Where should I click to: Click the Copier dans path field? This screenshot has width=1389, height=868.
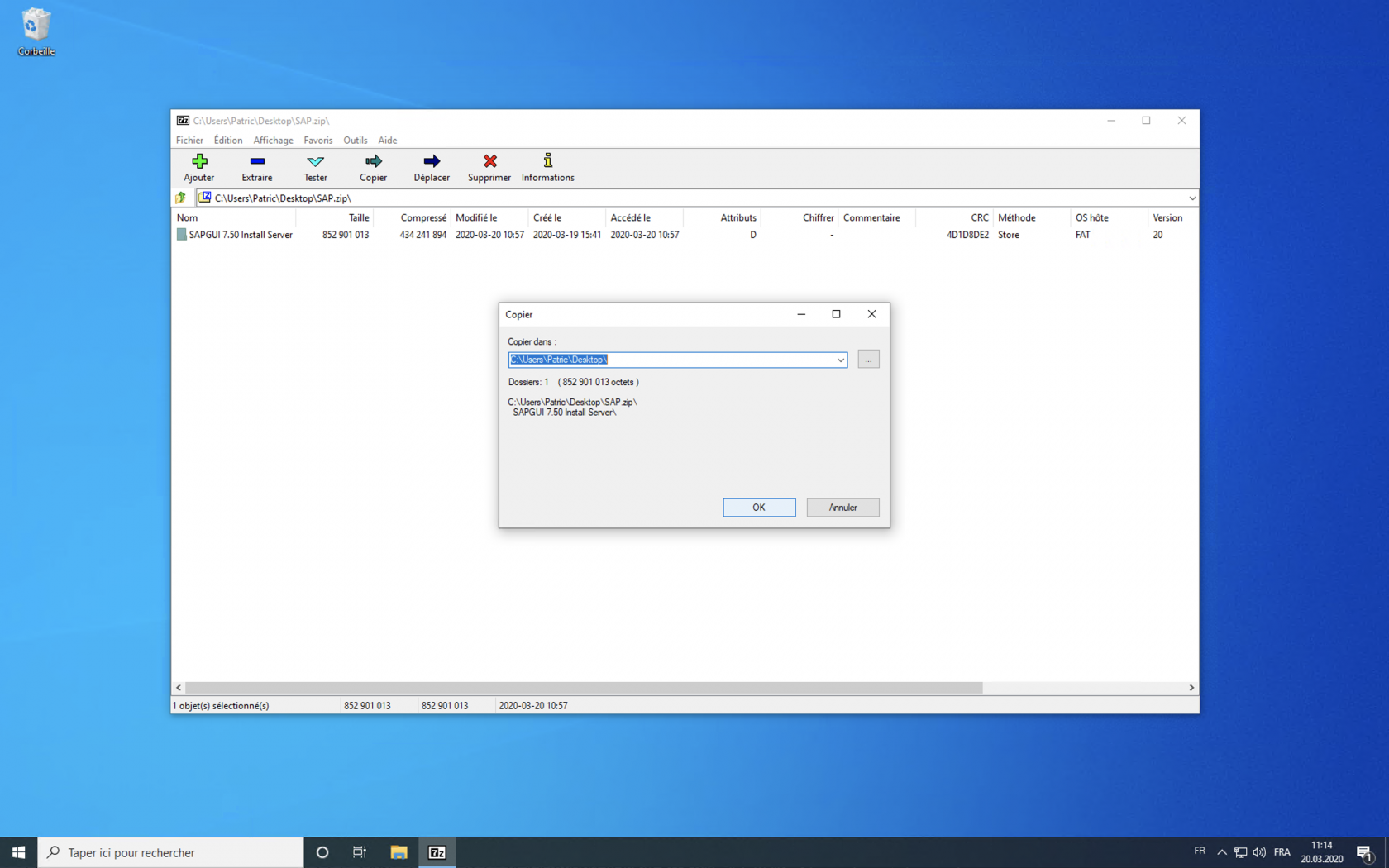point(670,360)
